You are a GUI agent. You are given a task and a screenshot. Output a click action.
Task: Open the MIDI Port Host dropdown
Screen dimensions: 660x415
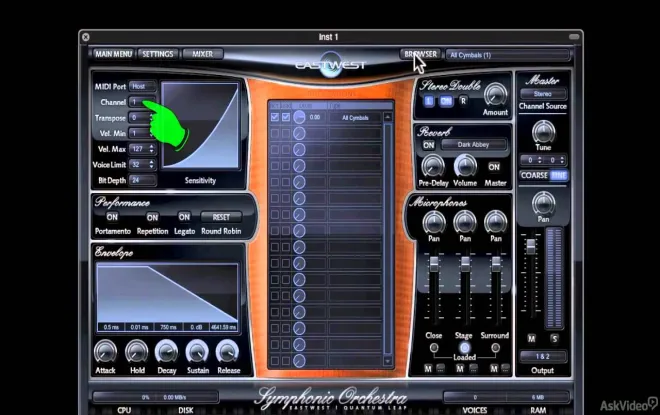coord(142,86)
